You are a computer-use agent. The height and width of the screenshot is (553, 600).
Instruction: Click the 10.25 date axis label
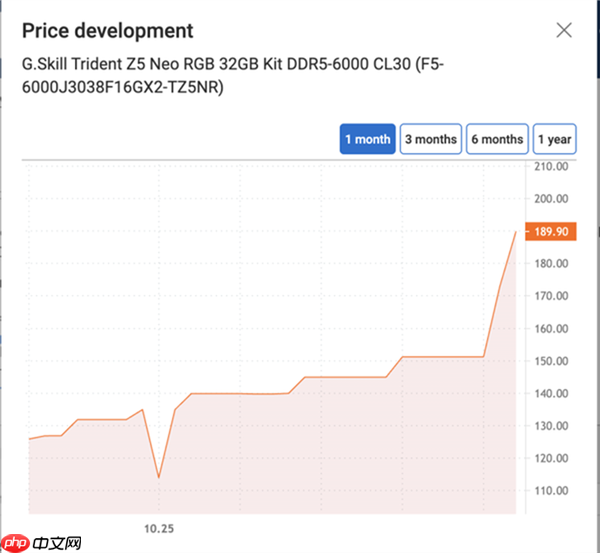point(159,529)
